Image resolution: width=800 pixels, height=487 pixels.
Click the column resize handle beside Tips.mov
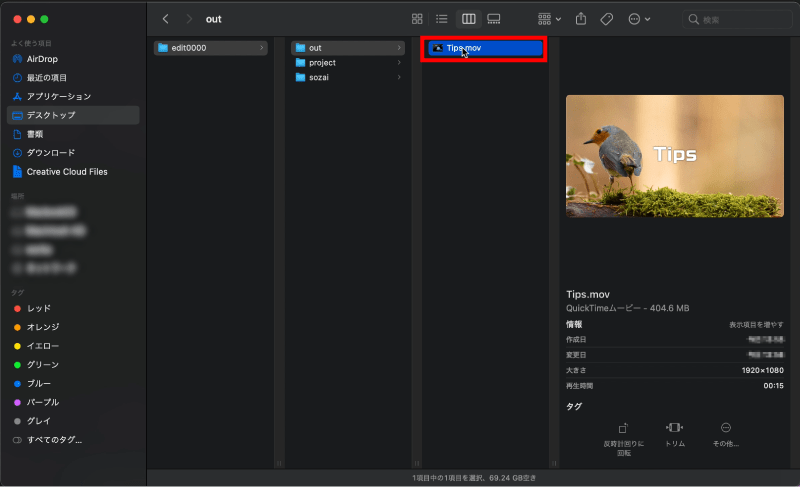[554, 463]
